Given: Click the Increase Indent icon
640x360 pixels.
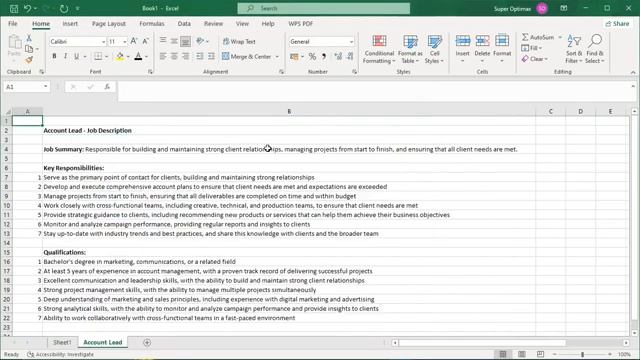Looking at the screenshot, I should click(x=211, y=56).
